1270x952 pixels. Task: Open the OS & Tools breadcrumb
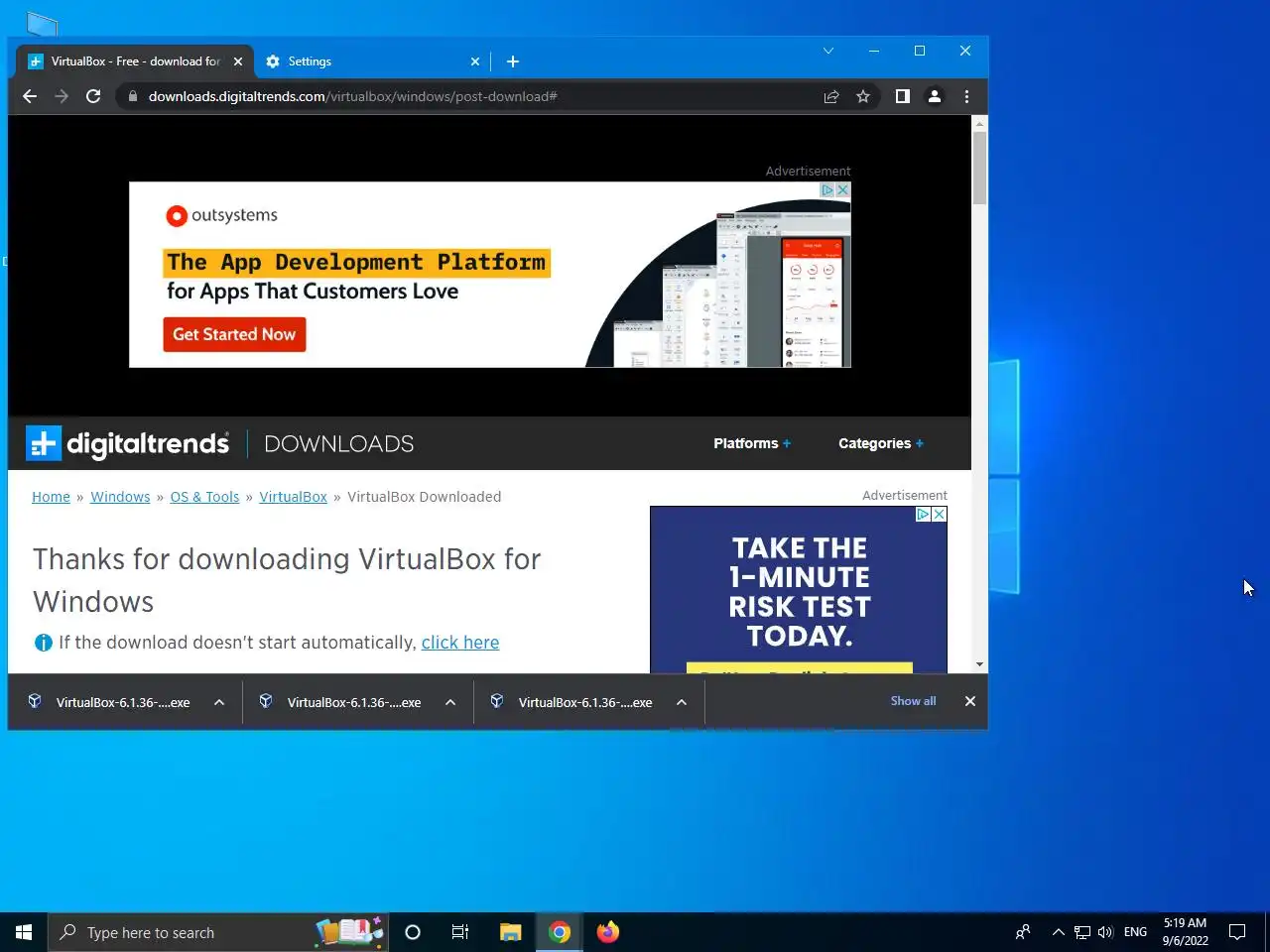(204, 497)
